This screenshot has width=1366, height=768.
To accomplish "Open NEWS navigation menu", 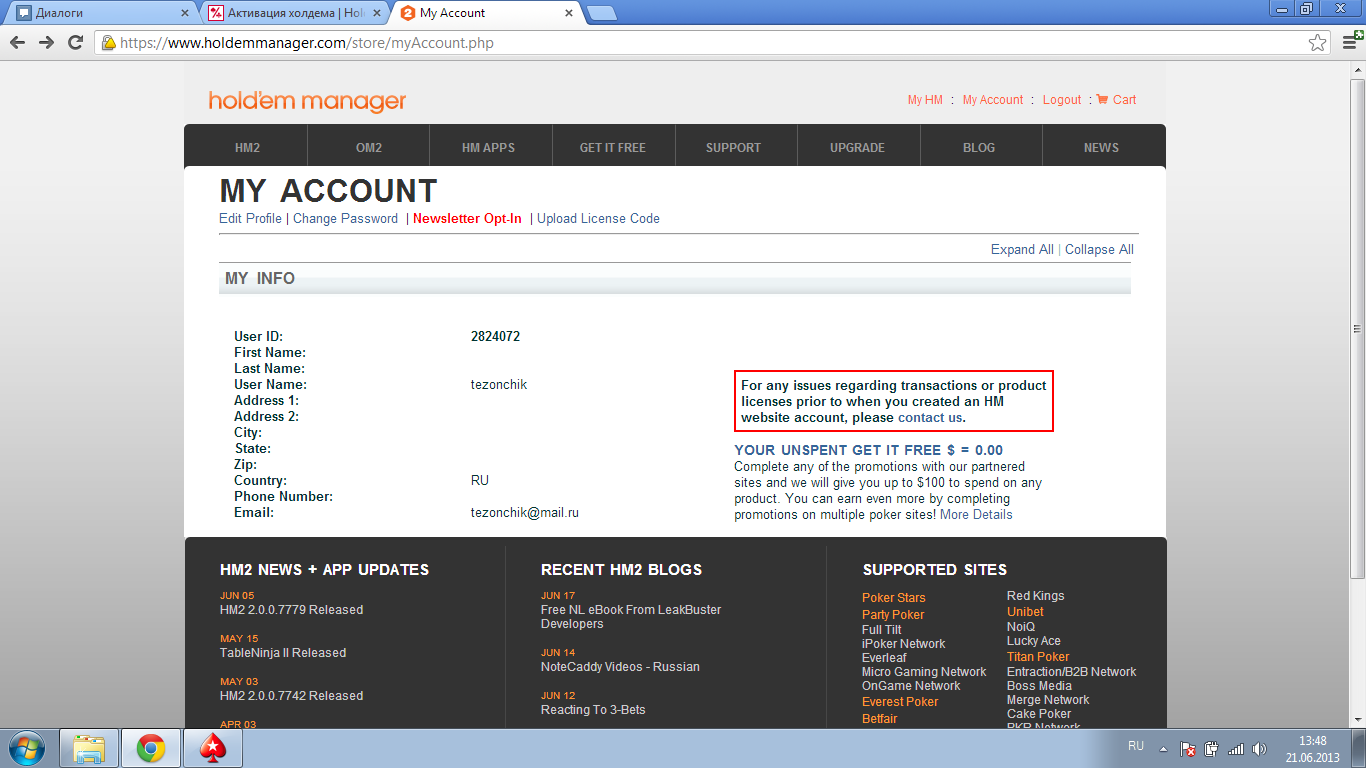I will [x=1101, y=147].
